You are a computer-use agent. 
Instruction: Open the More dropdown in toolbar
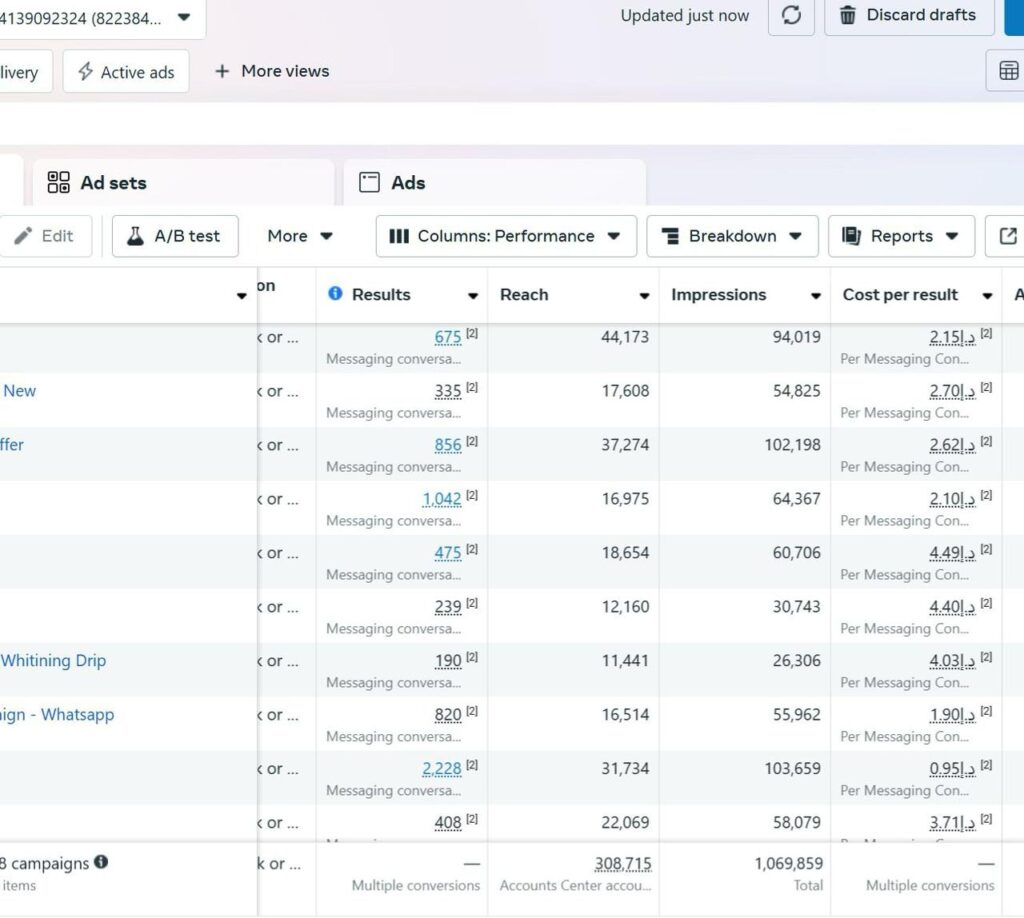tap(299, 236)
